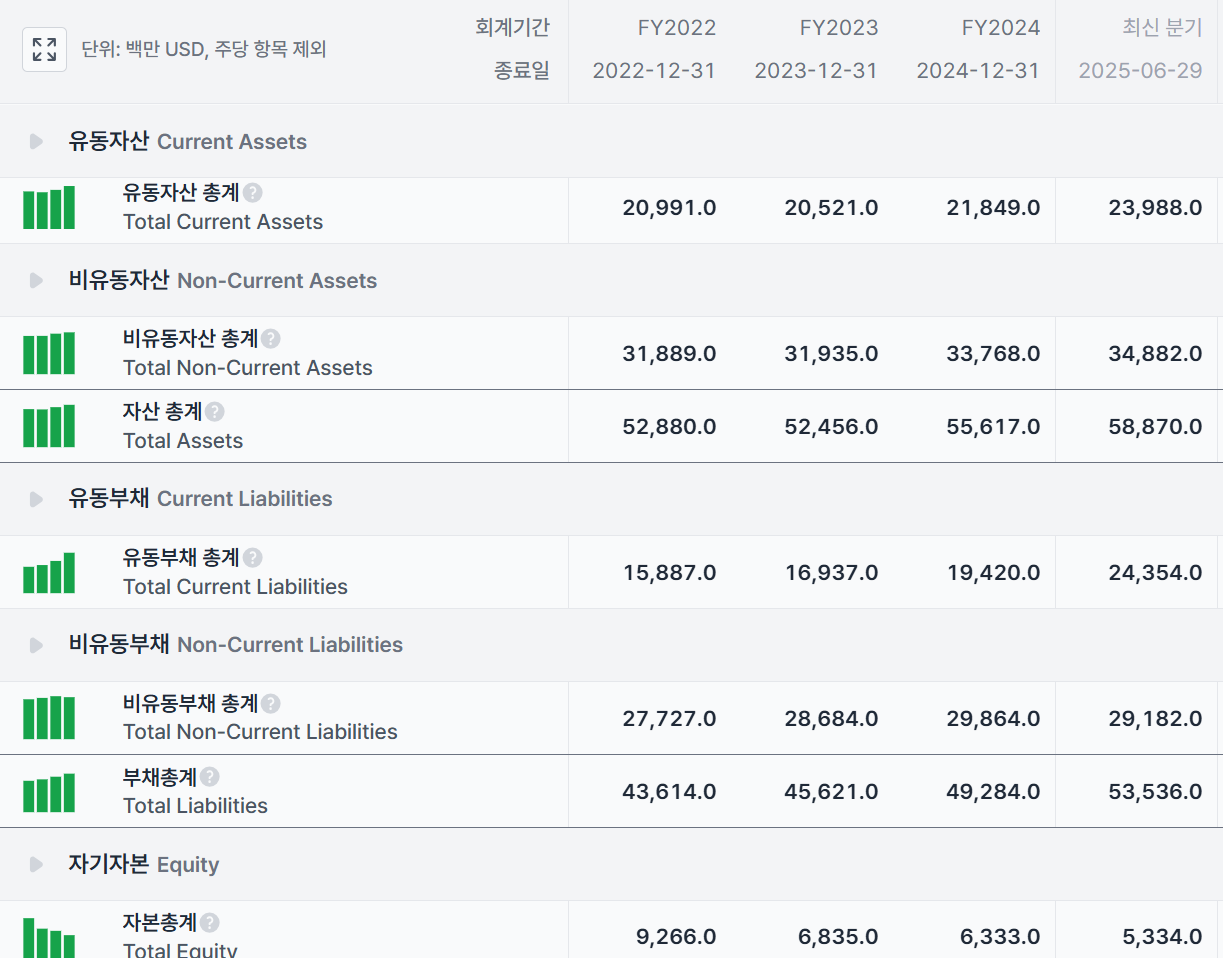This screenshot has height=958, width=1223.
Task: Open Total Non-Current Assets bar chart icon
Action: [x=49, y=354]
